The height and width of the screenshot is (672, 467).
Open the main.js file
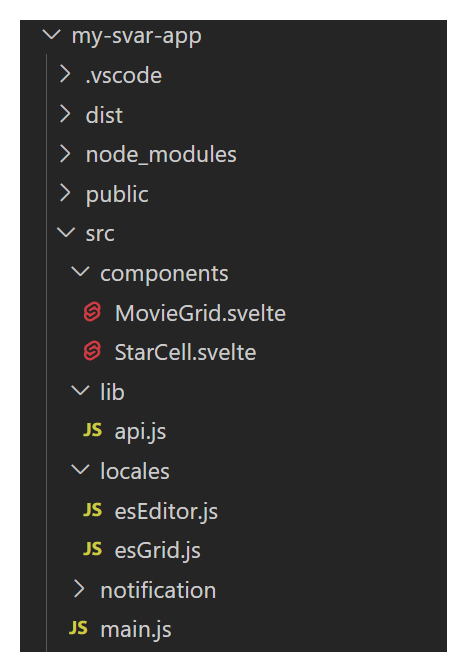[136, 630]
